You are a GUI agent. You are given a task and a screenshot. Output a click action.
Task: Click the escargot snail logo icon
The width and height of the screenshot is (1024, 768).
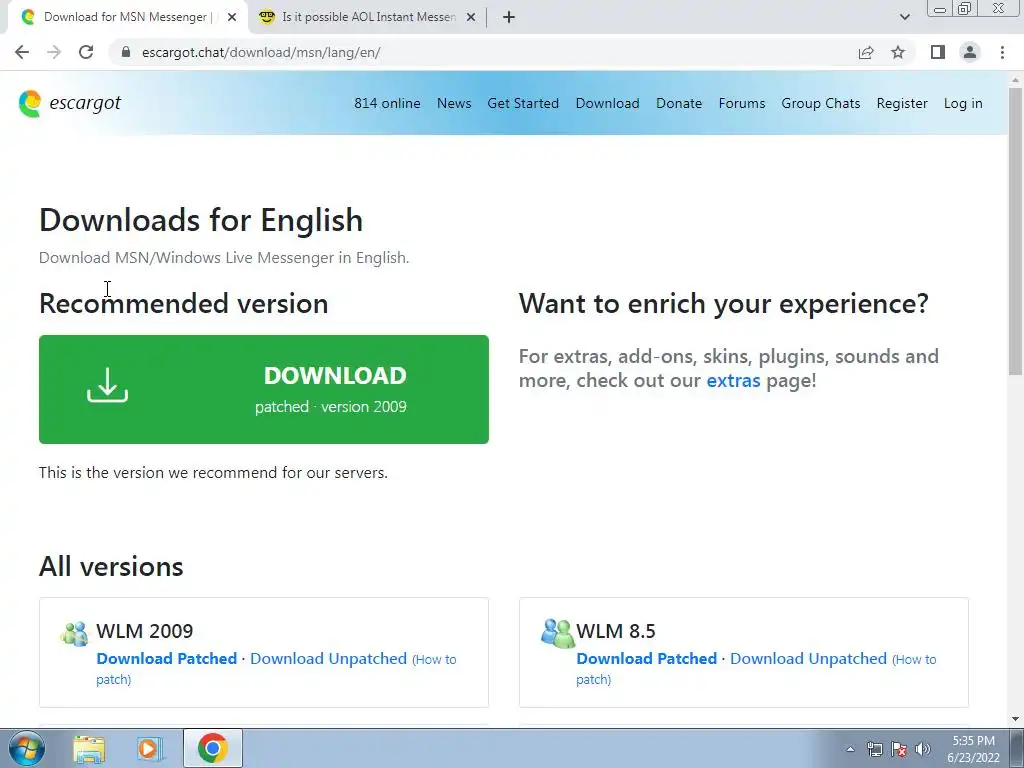(29, 104)
